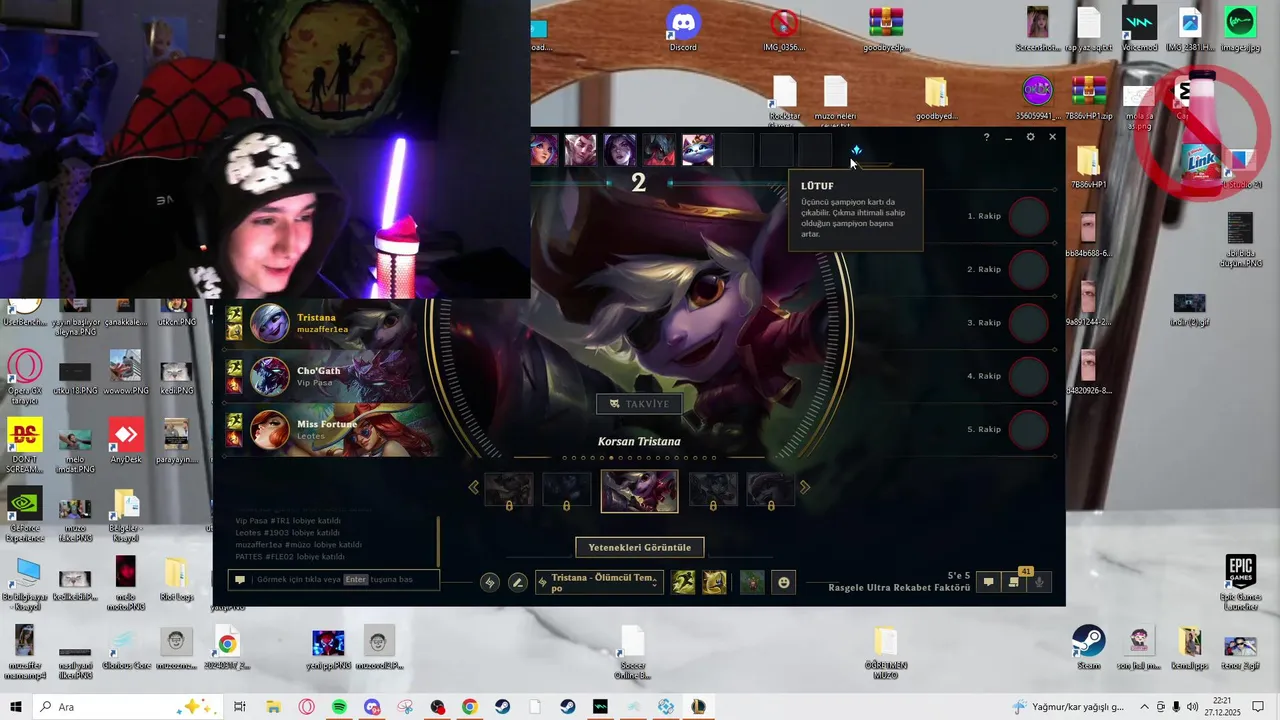The width and height of the screenshot is (1280, 720).
Task: Click the Takviye button
Action: tap(640, 404)
